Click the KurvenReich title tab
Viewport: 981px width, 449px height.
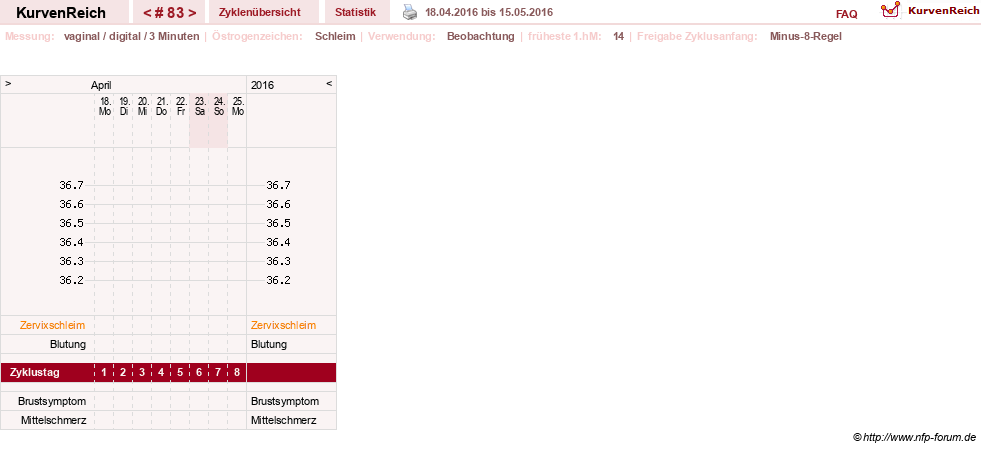(61, 13)
